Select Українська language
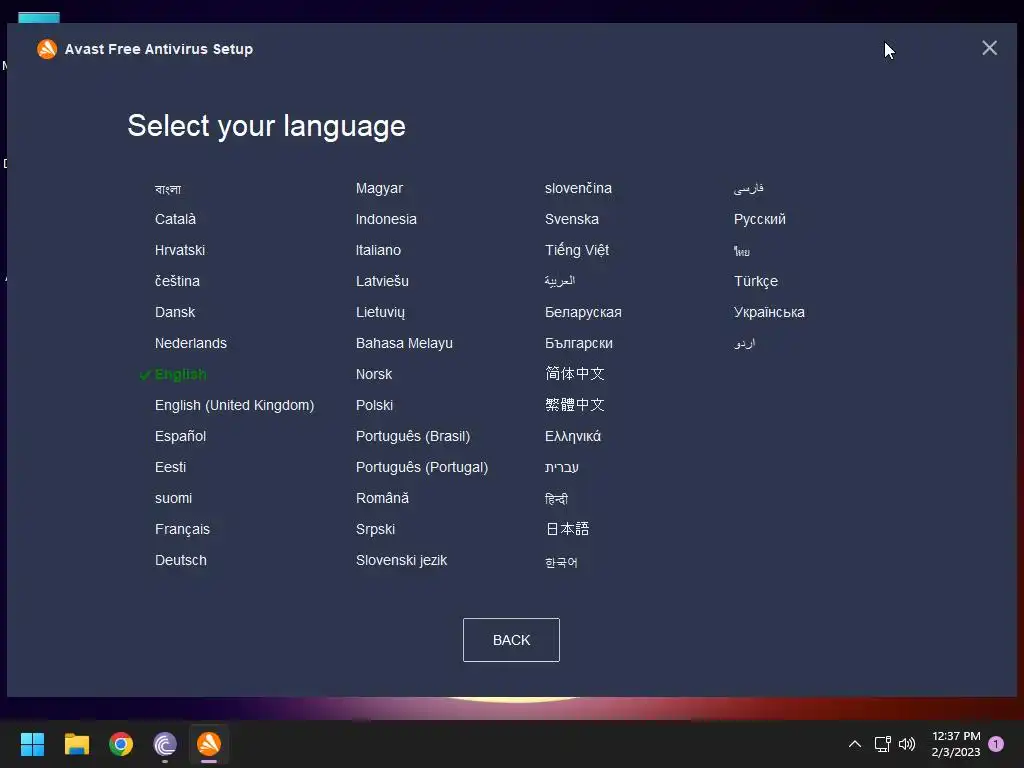The height and width of the screenshot is (768, 1024). point(769,313)
